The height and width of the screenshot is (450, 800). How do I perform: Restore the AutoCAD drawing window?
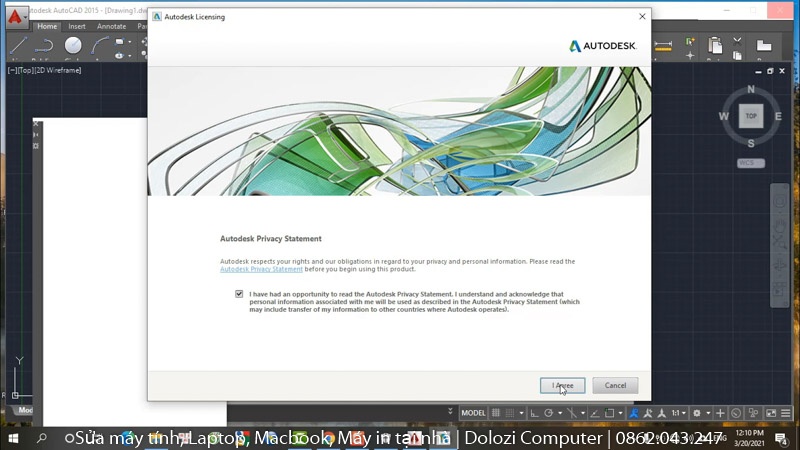tap(770, 71)
